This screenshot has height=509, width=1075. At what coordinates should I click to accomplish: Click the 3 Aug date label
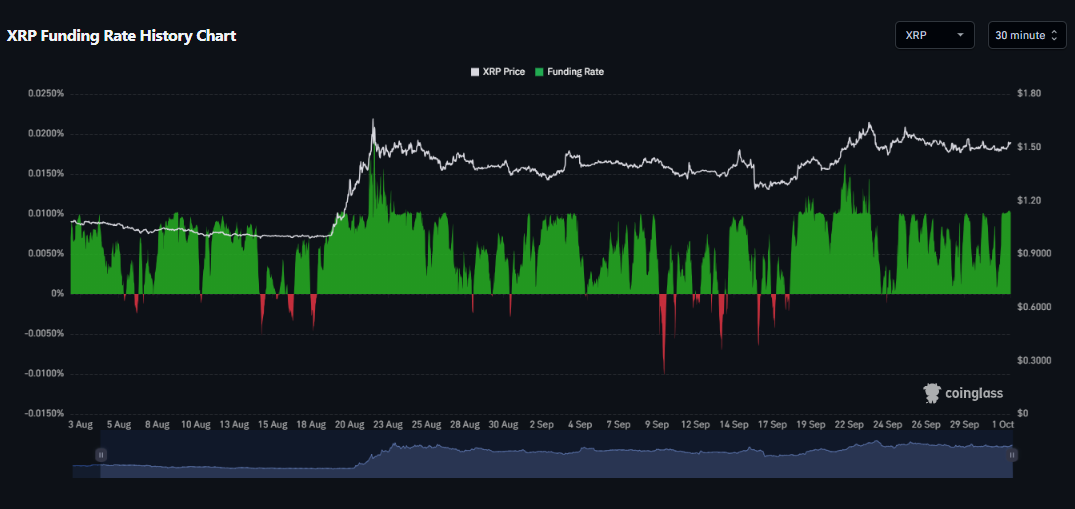pyautogui.click(x=80, y=425)
